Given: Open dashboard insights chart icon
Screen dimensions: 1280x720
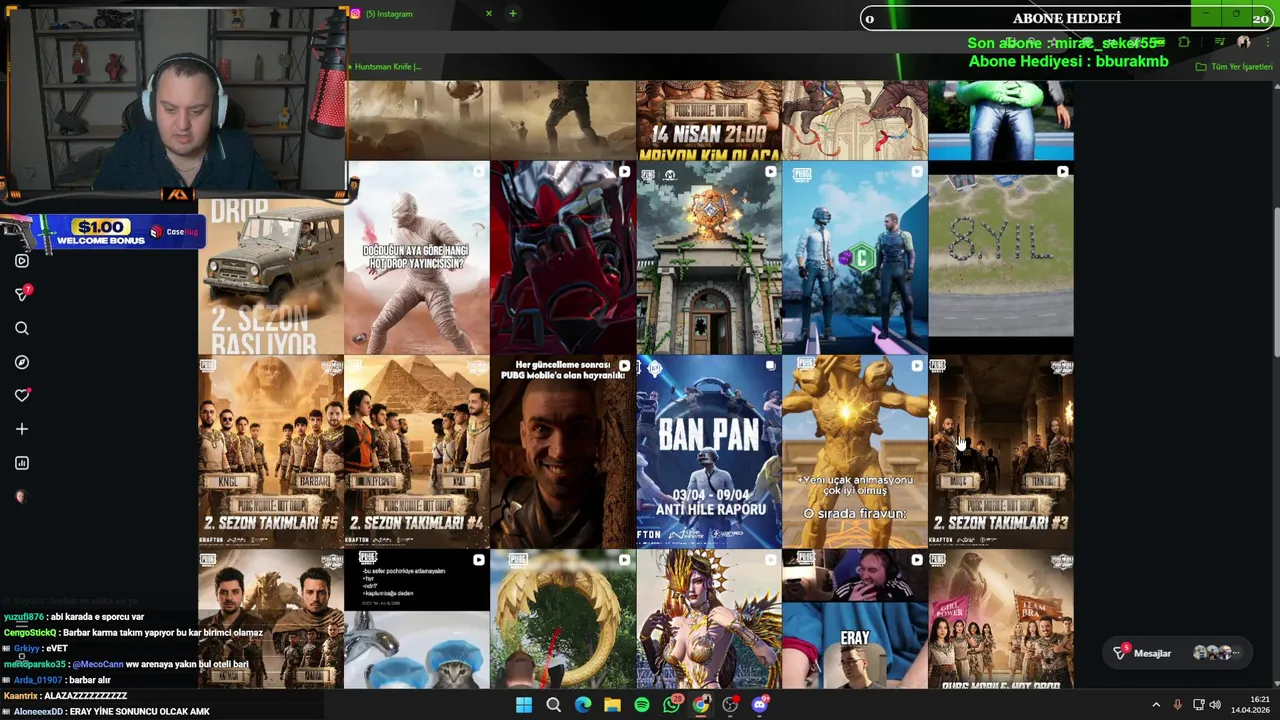Looking at the screenshot, I should pyautogui.click(x=22, y=463).
